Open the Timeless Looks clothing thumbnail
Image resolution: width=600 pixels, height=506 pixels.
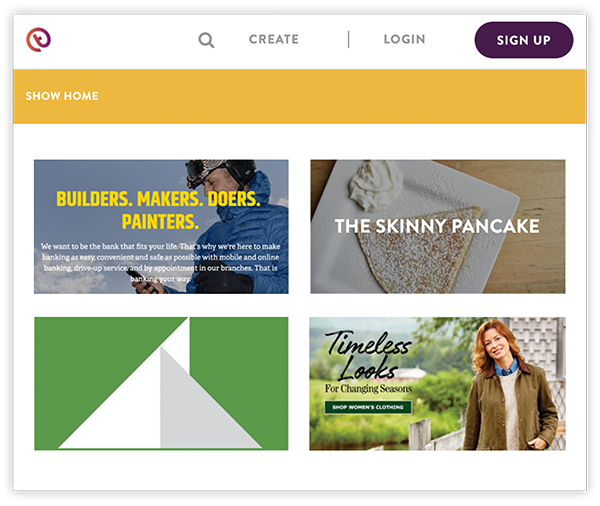[x=437, y=384]
